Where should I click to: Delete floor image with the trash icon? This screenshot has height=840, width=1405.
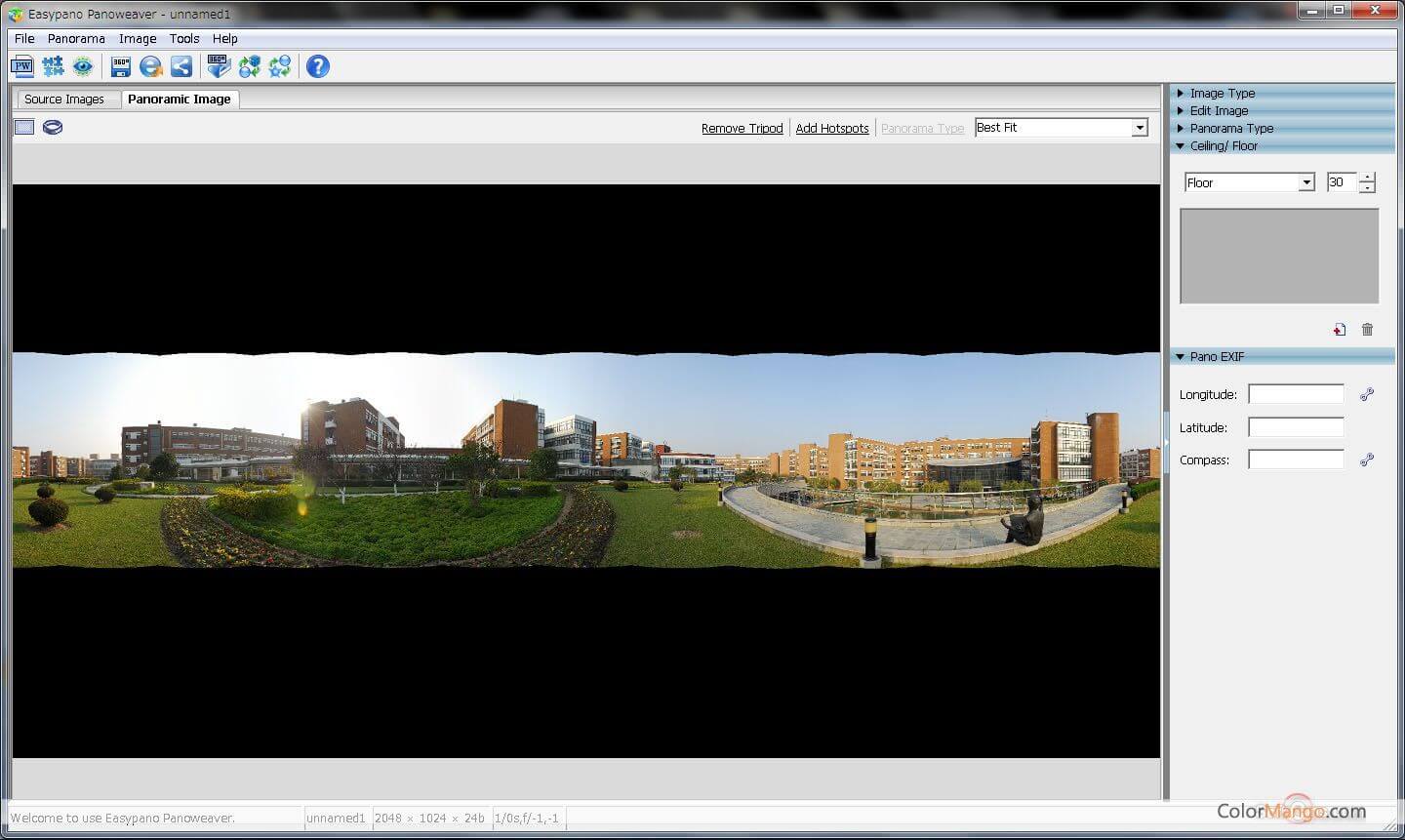click(1367, 330)
